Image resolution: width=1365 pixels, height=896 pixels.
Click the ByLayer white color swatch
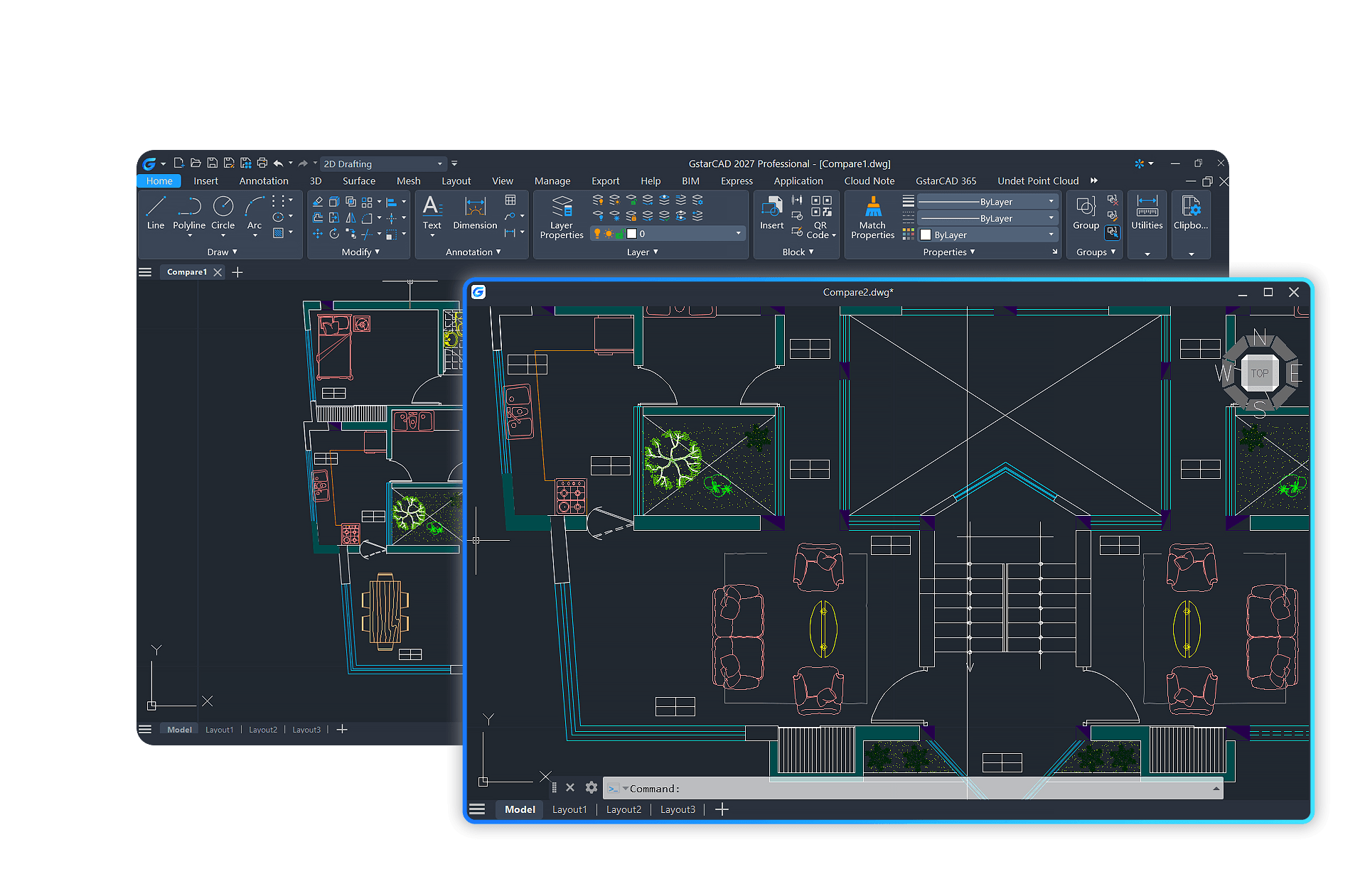(926, 234)
